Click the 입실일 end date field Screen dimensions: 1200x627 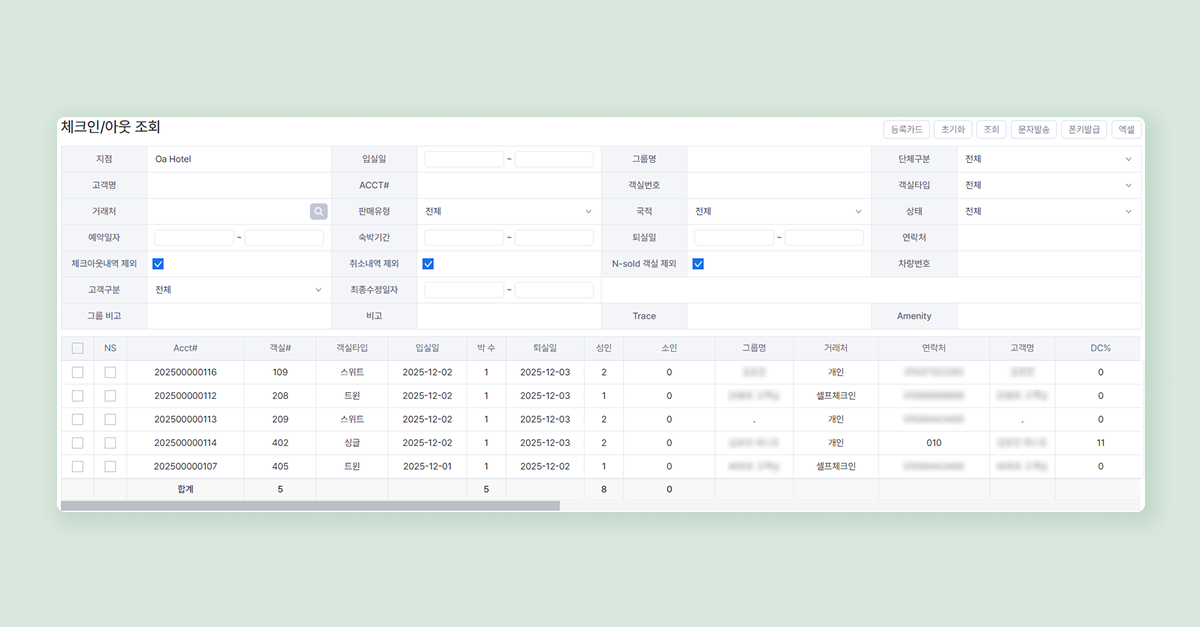[554, 159]
